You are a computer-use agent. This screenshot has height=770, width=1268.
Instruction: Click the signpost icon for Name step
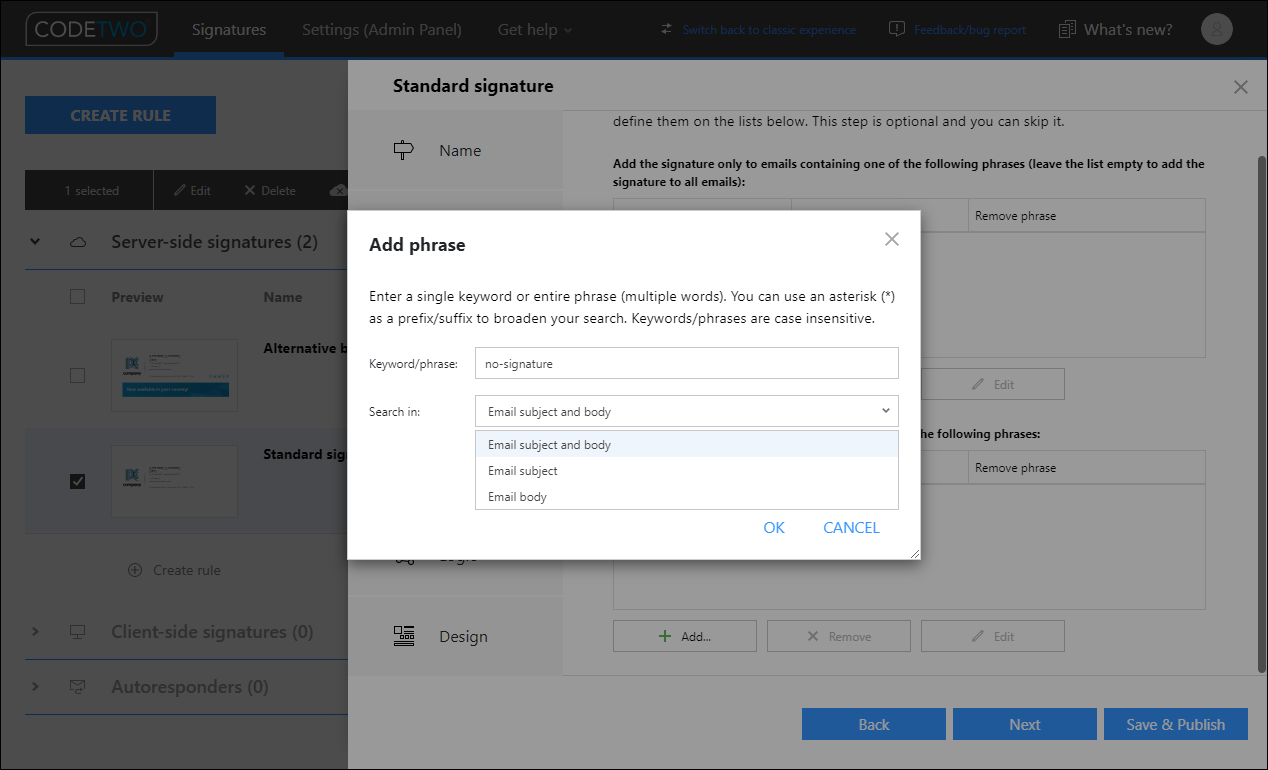[404, 150]
